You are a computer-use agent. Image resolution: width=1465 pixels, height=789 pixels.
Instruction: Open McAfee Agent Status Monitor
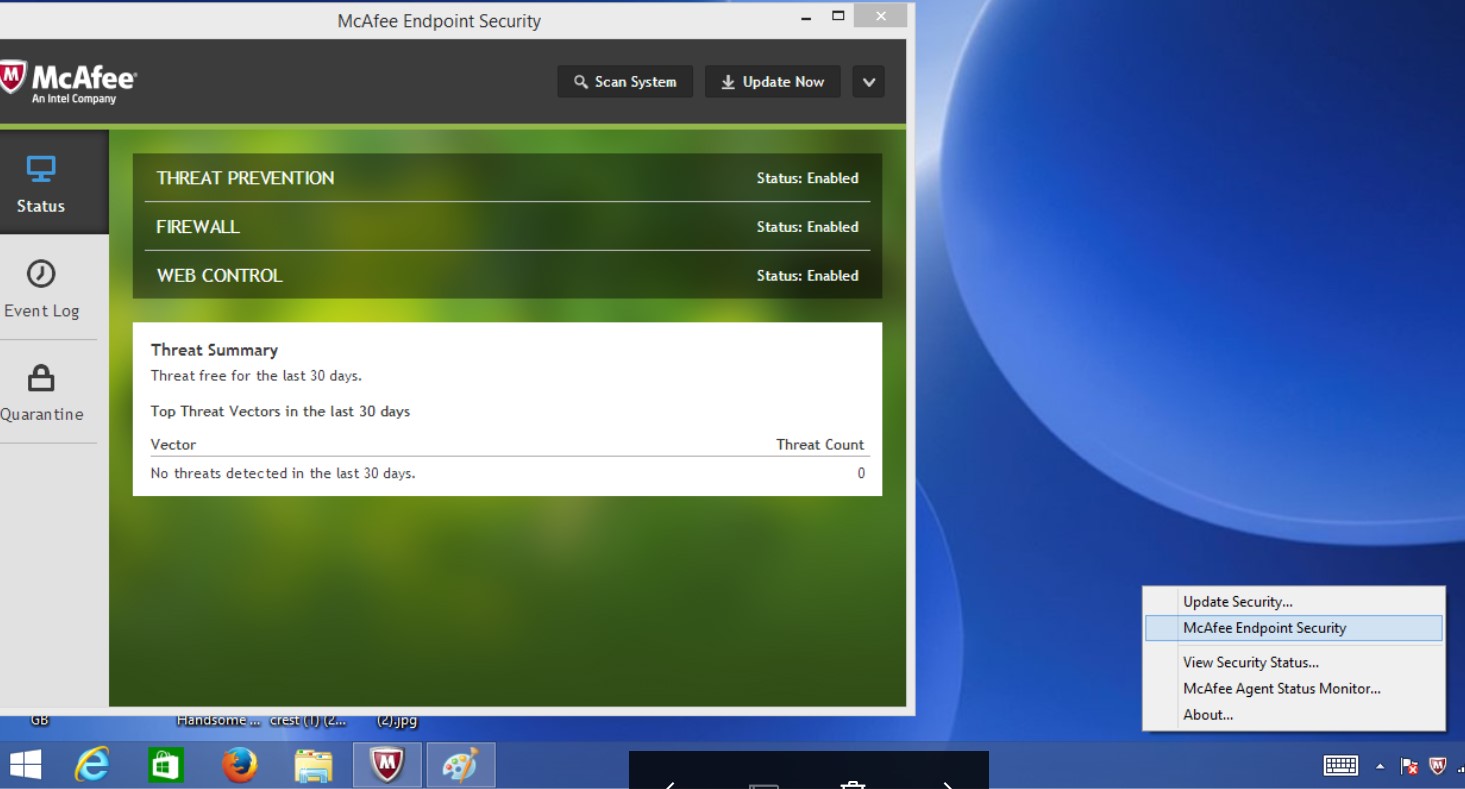1281,688
